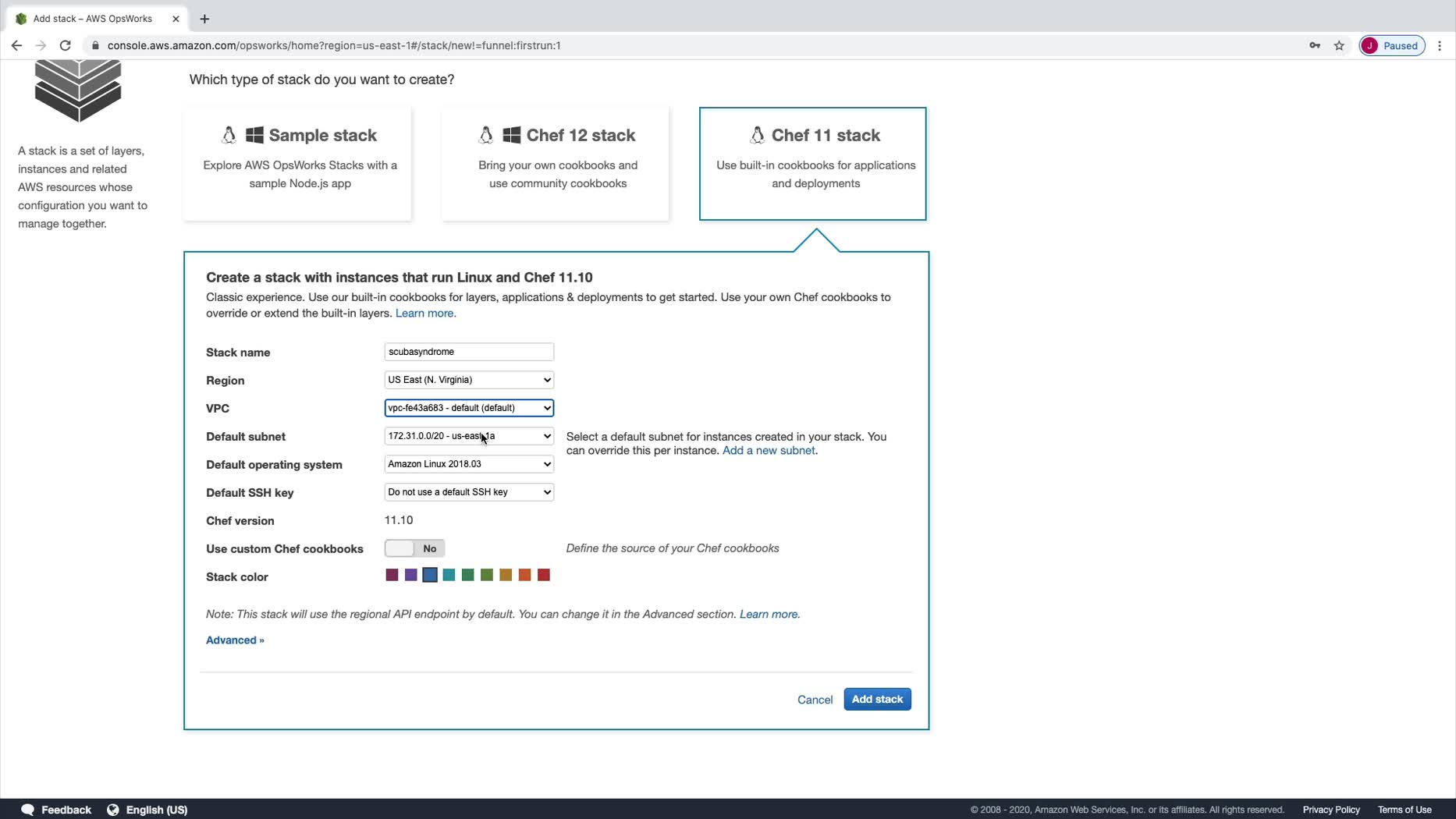Click the password key icon in address bar

pyautogui.click(x=1315, y=45)
